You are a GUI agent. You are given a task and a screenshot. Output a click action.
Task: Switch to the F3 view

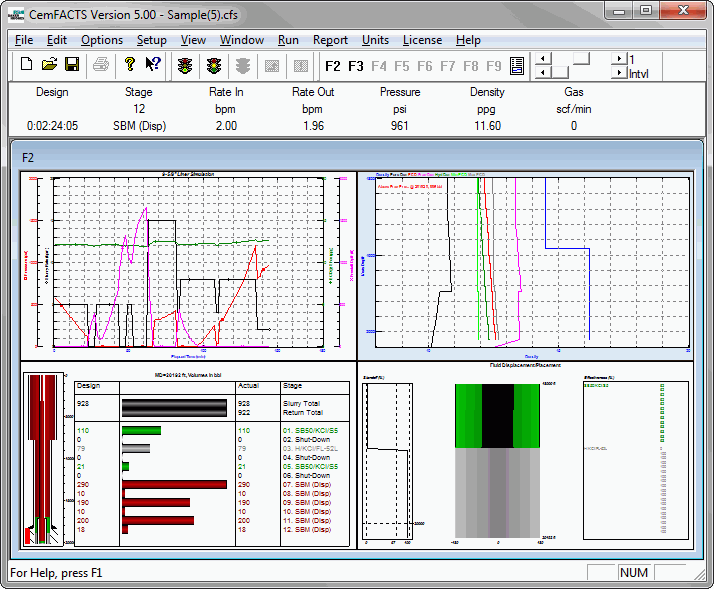(x=356, y=66)
